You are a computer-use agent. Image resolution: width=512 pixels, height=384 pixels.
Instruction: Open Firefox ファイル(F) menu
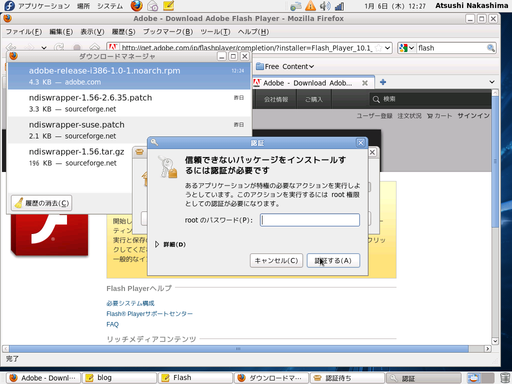24,32
